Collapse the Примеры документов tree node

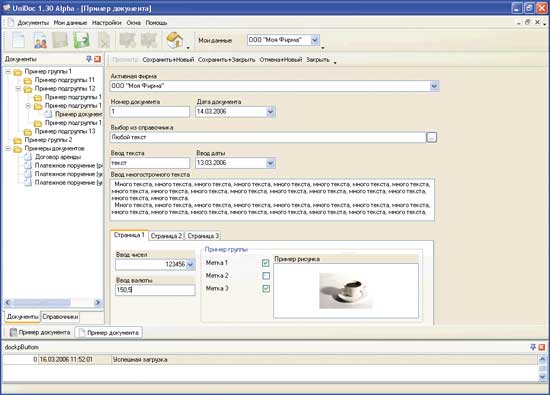pyautogui.click(x=8, y=149)
